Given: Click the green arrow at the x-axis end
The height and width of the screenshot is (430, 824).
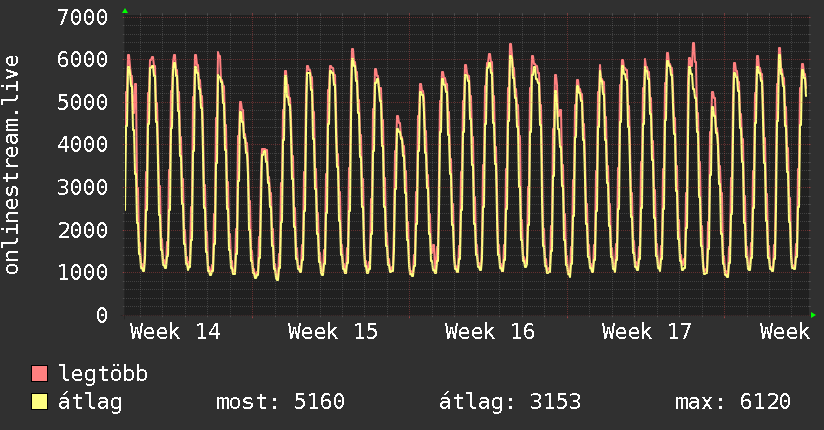Looking at the screenshot, I should click(x=814, y=315).
